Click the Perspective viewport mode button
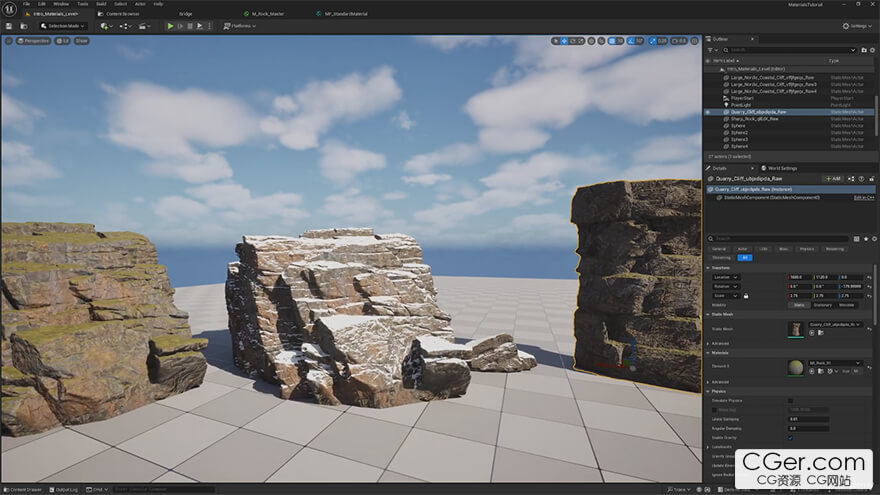This screenshot has width=880, height=495. point(34,41)
